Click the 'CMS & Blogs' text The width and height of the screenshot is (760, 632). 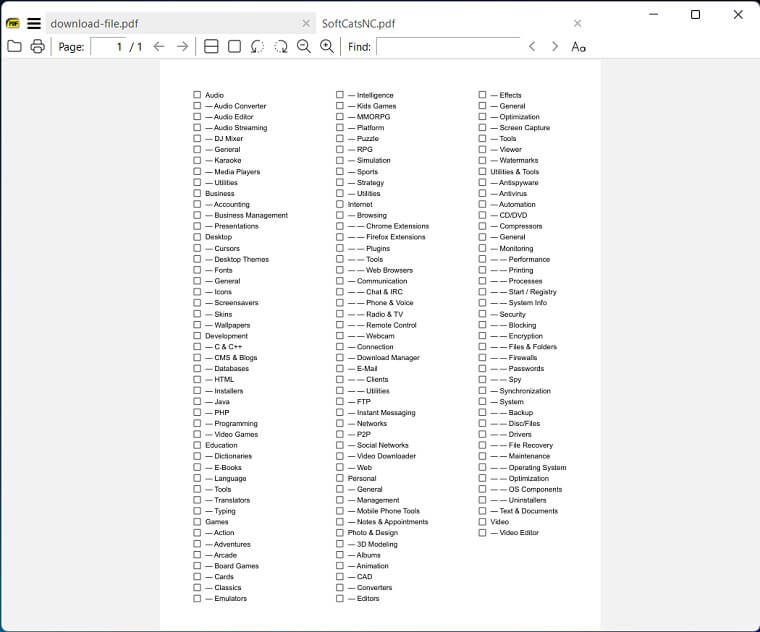[236, 358]
